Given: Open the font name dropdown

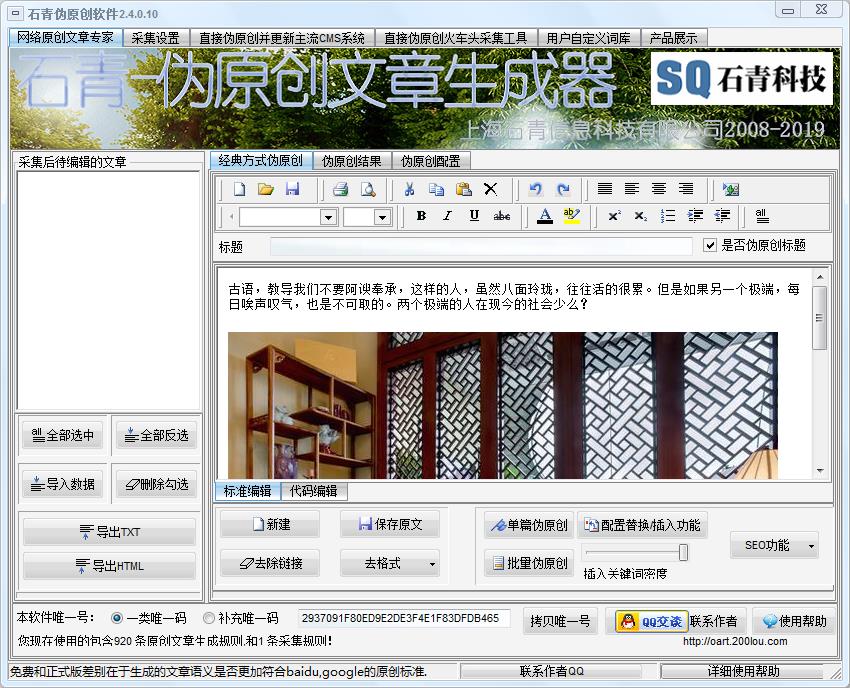Looking at the screenshot, I should coord(328,217).
